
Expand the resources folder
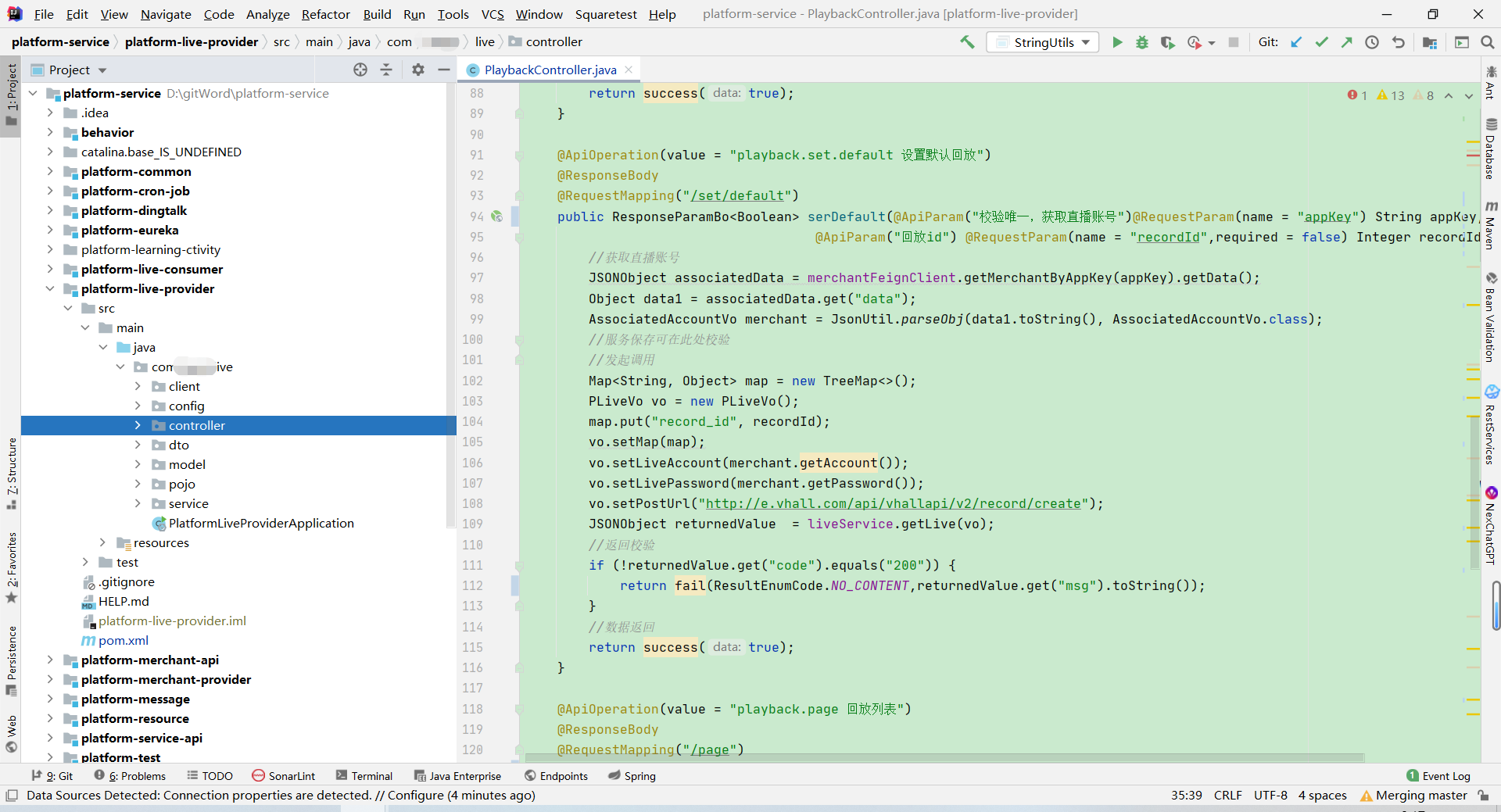click(x=102, y=542)
